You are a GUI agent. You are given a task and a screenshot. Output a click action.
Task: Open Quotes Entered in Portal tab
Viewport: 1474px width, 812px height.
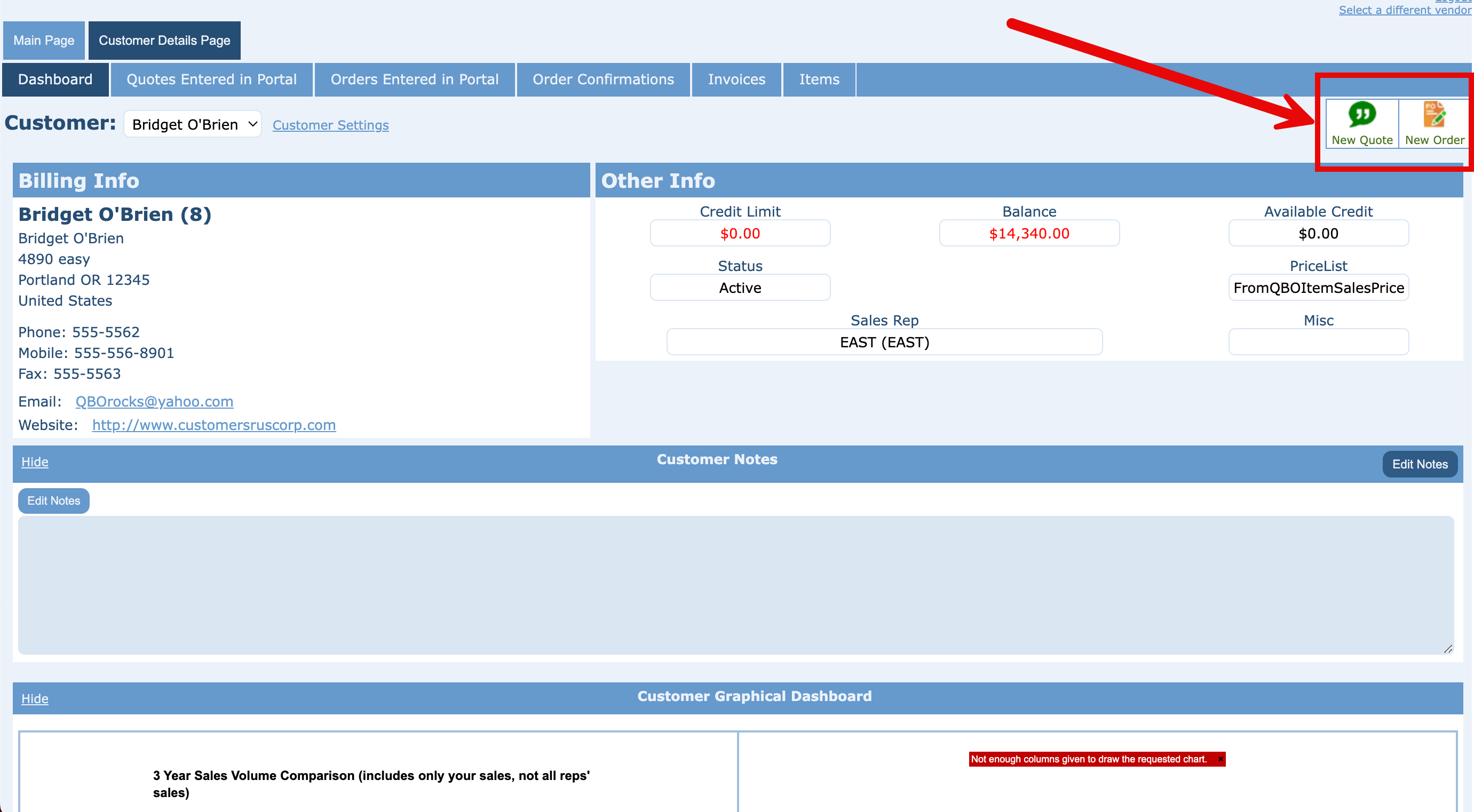(211, 79)
